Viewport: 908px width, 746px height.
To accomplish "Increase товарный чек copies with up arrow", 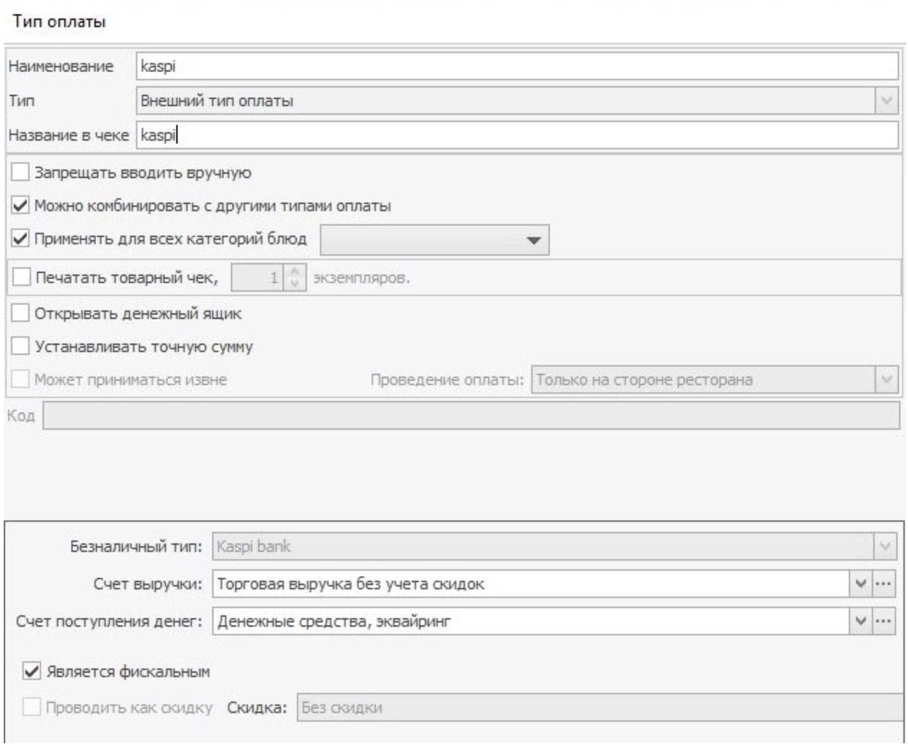I will click(295, 271).
